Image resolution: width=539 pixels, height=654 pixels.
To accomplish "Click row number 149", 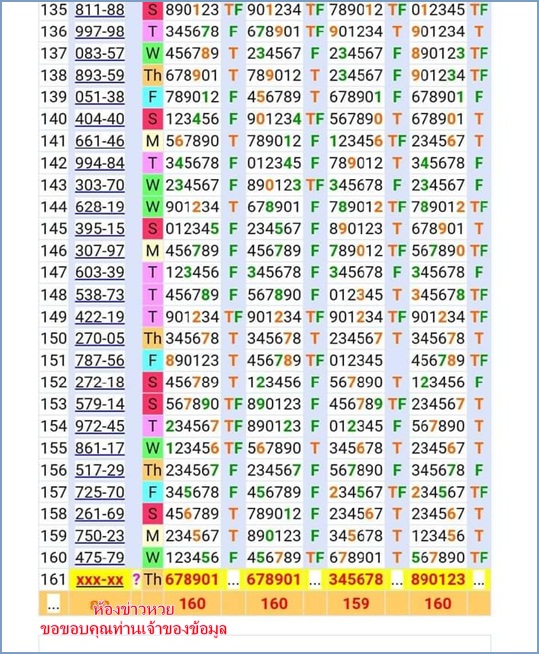I will pos(54,317).
